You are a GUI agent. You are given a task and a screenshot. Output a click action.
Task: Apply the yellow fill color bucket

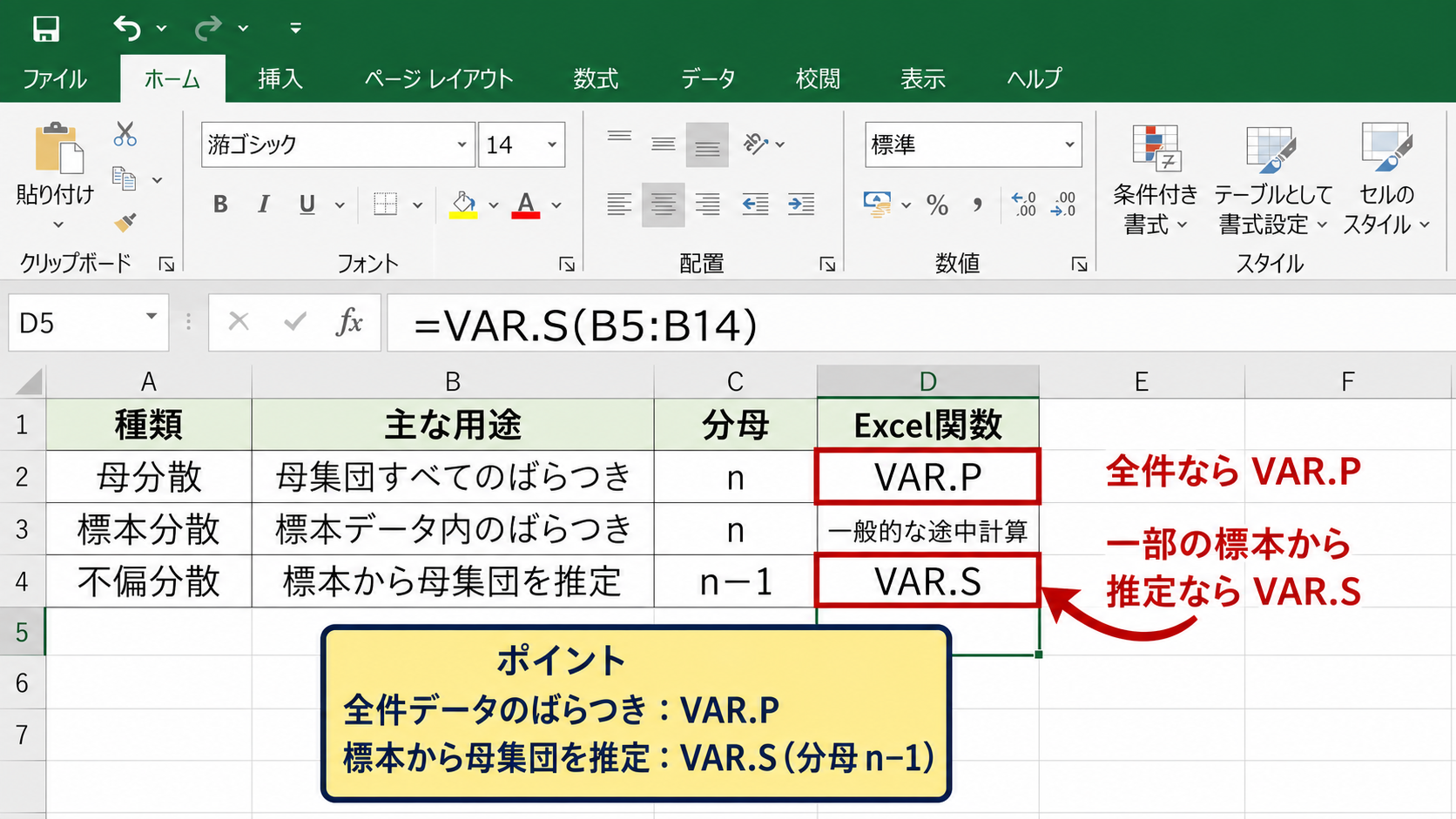(463, 205)
